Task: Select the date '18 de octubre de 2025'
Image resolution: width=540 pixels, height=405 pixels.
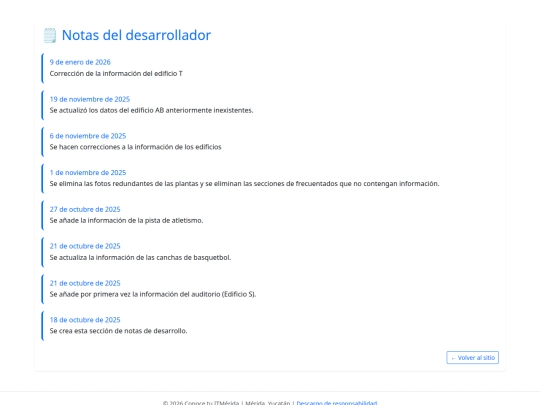Action: (85, 320)
